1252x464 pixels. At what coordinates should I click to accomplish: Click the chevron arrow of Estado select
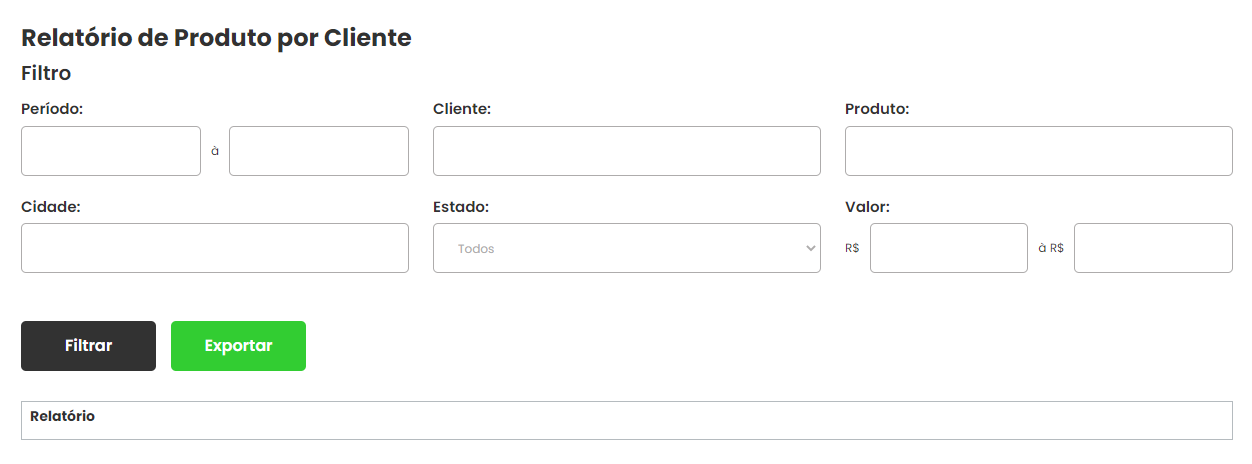coord(811,249)
